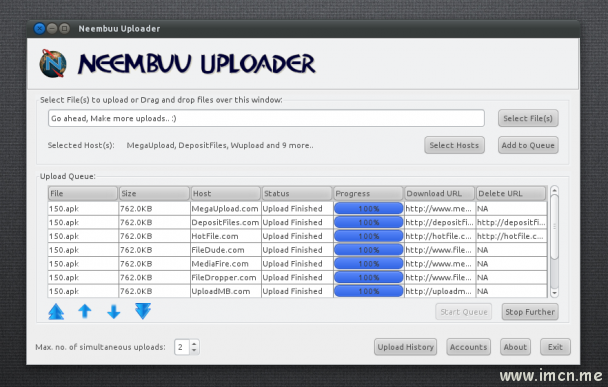This screenshot has width=608, height=387.
Task: Select the FileDropper.com host cell
Action: [226, 277]
